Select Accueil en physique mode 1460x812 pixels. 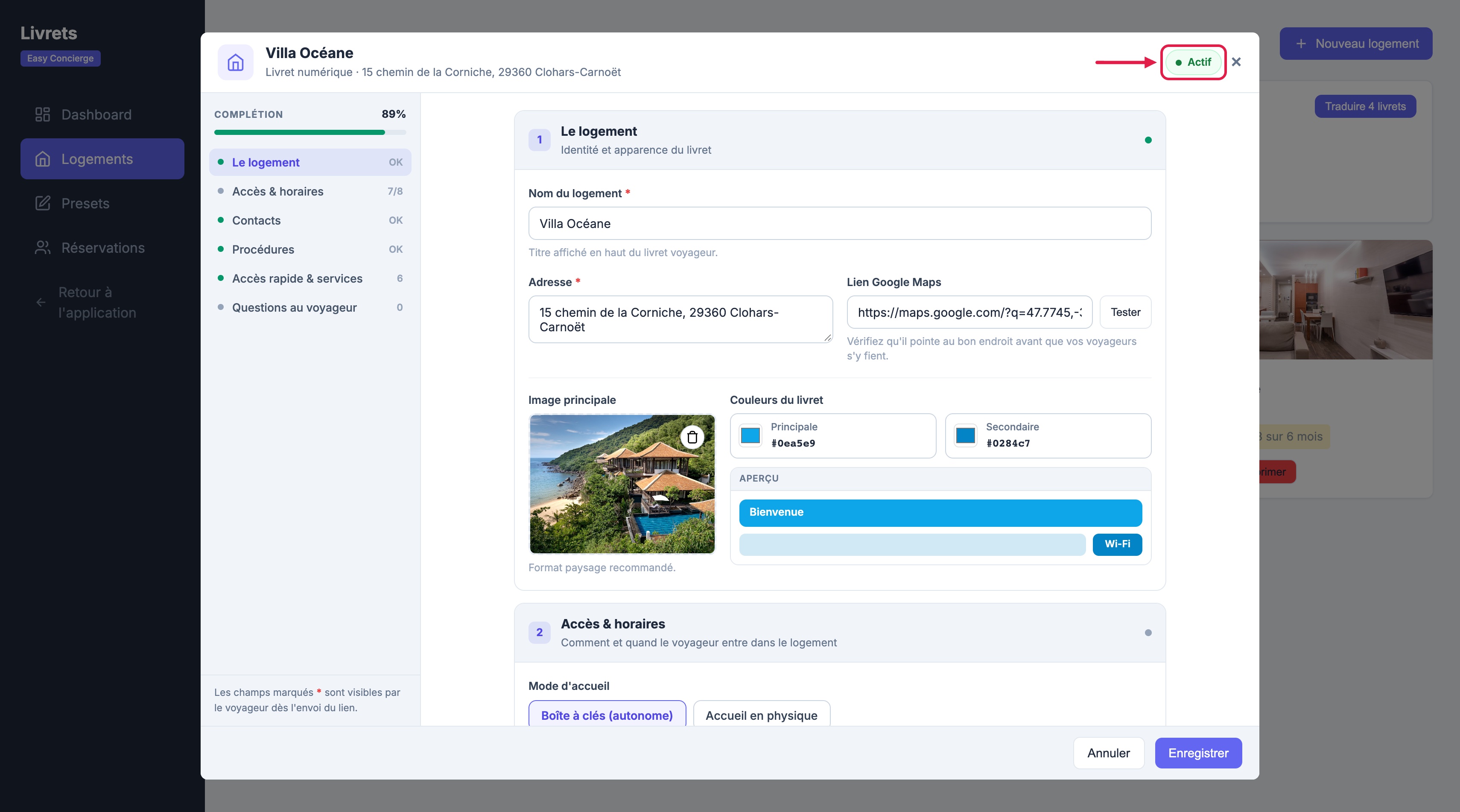tap(761, 714)
